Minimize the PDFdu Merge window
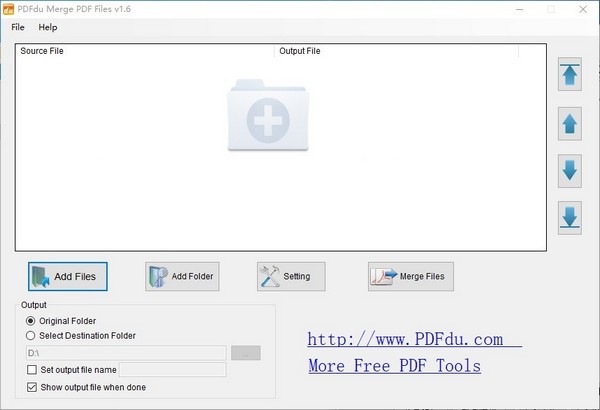This screenshot has height=410, width=600. [x=519, y=9]
